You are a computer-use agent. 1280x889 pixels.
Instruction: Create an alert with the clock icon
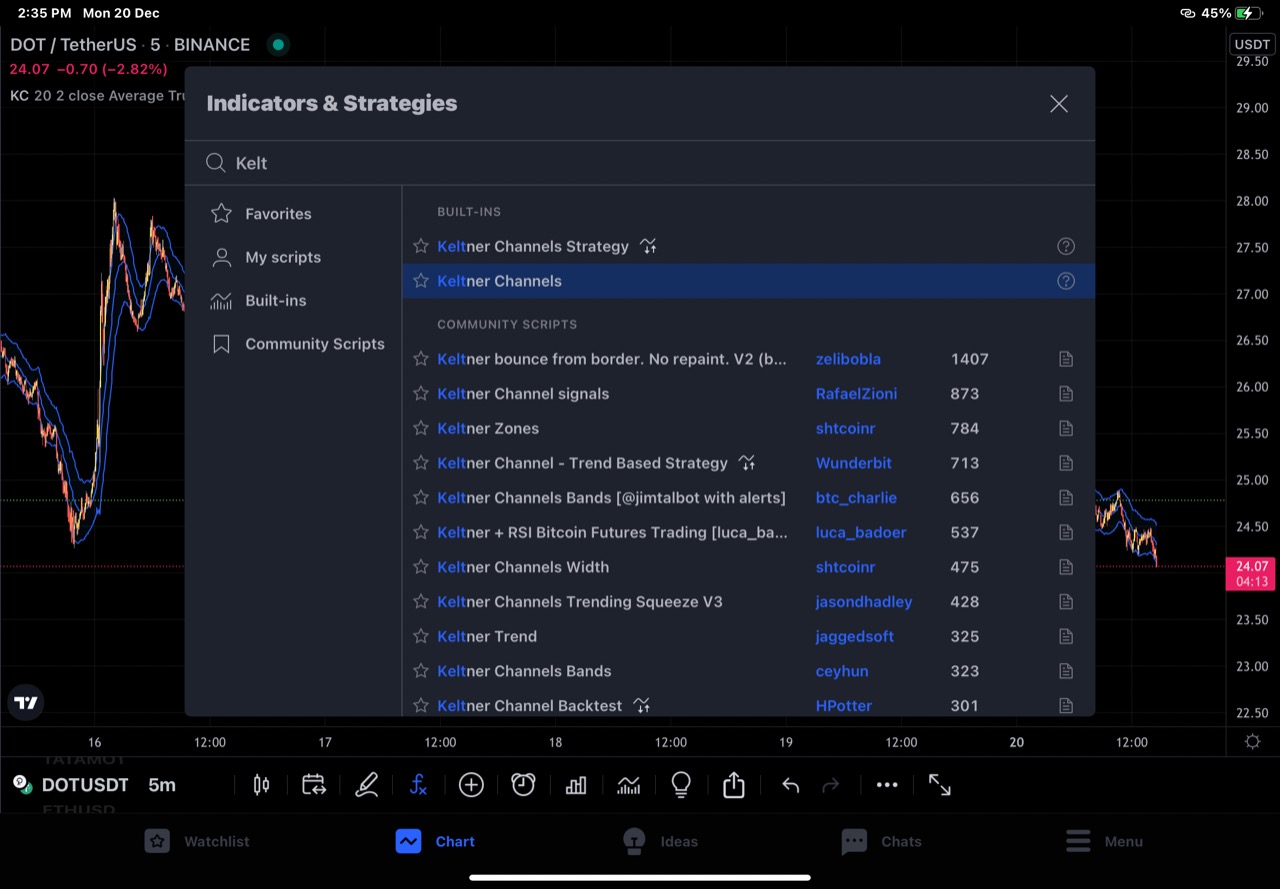pyautogui.click(x=523, y=785)
